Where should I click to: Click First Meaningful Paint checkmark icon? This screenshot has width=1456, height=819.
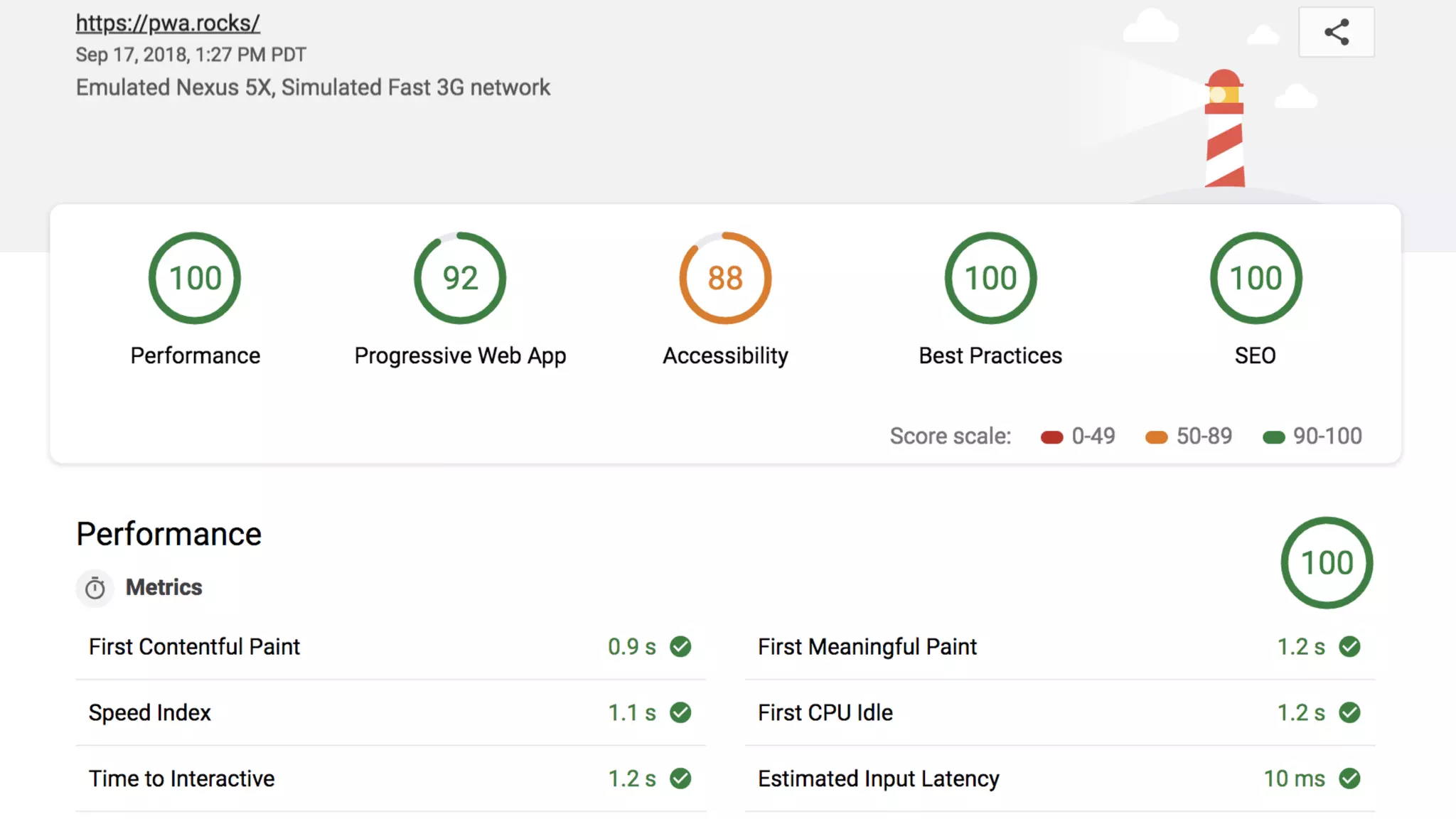point(1349,646)
